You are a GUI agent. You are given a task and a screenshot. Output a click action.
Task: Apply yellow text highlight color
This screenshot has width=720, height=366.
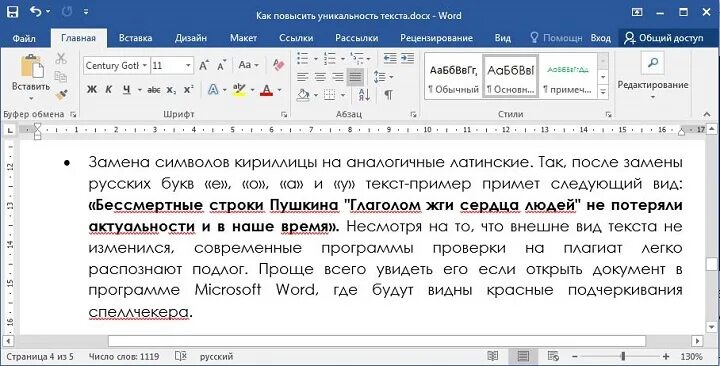coord(239,90)
